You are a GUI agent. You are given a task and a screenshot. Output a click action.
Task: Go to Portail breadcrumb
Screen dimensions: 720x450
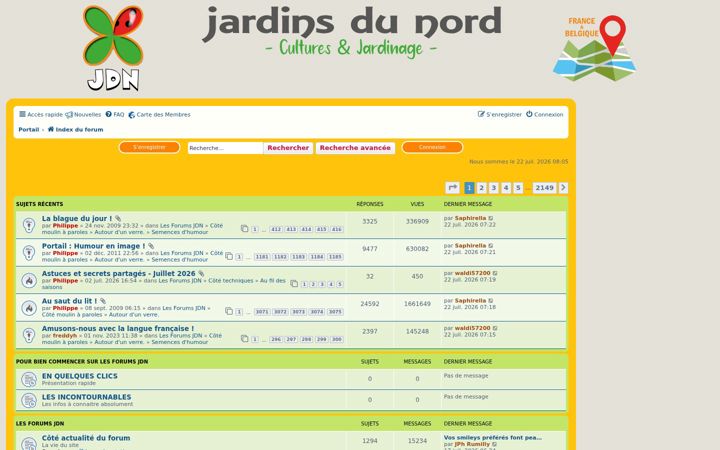click(28, 129)
